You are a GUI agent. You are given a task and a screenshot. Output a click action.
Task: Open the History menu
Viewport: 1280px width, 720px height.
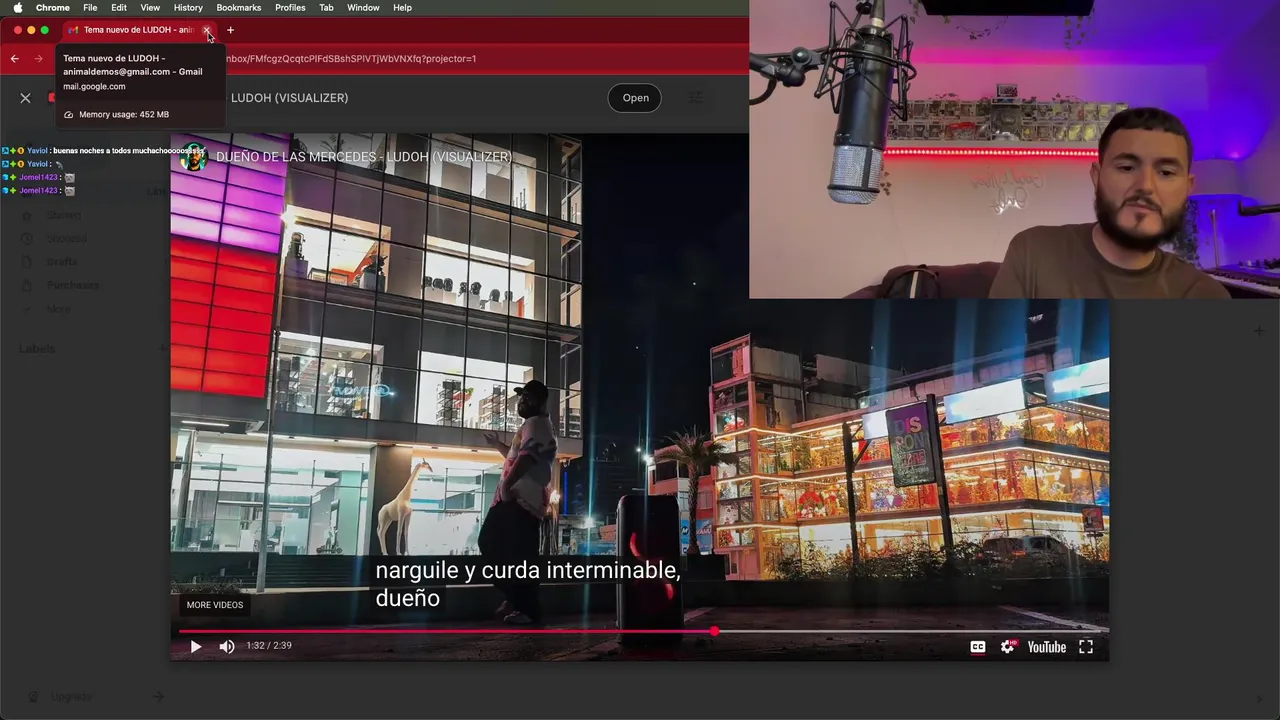click(188, 8)
